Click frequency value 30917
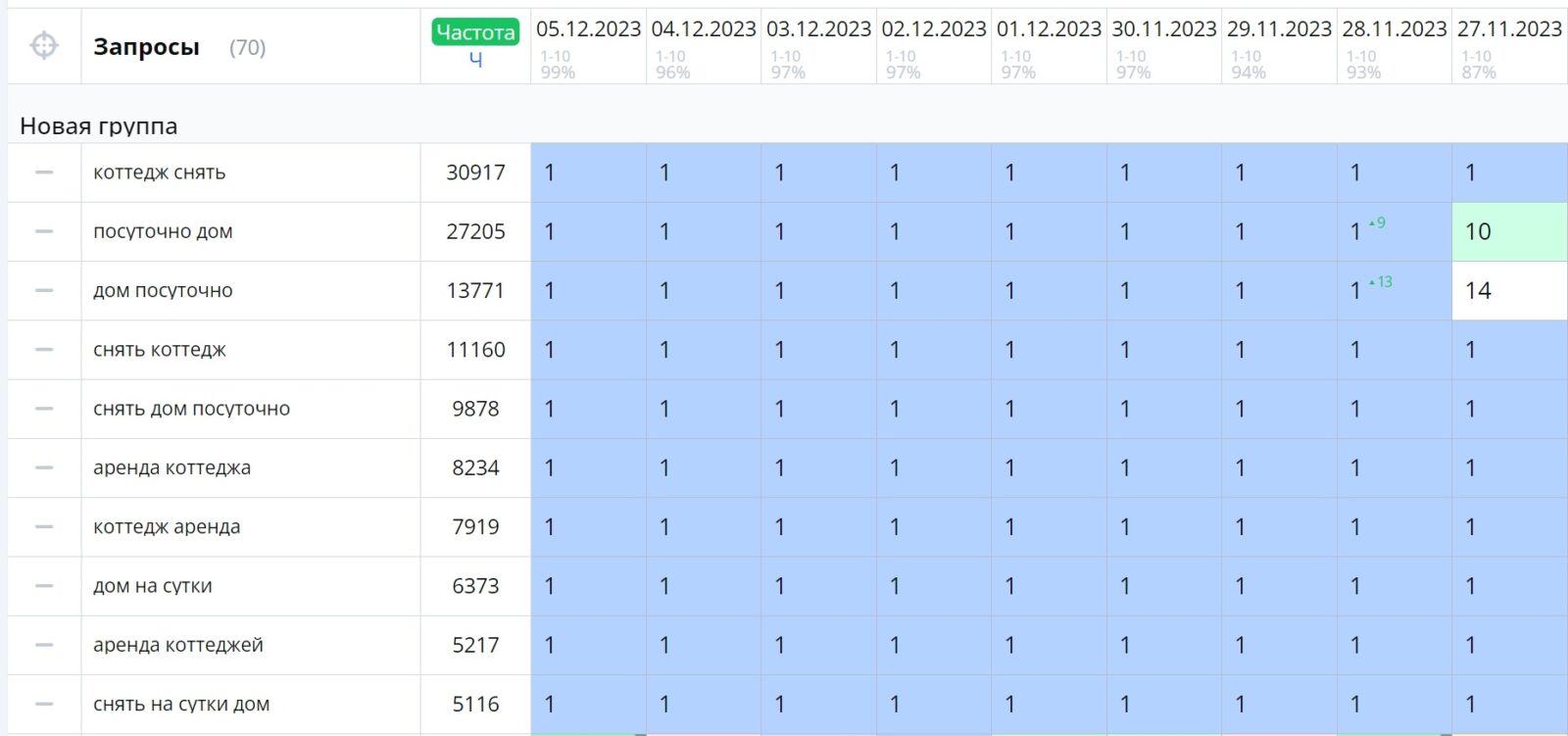The width and height of the screenshot is (1568, 736). [x=475, y=172]
